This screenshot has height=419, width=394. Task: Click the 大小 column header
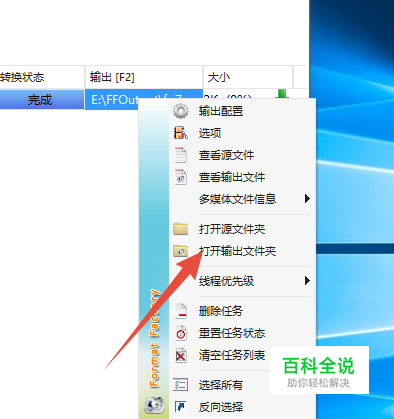(x=248, y=77)
